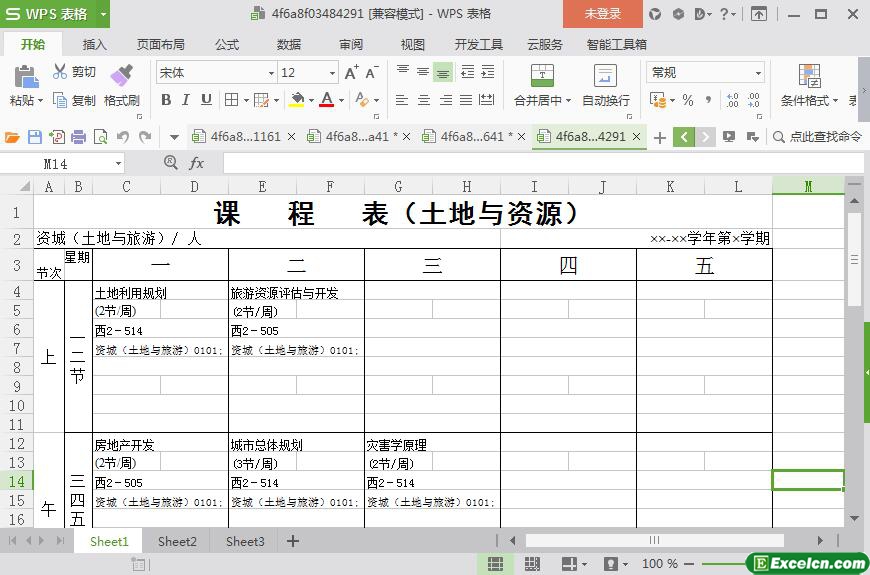The image size is (870, 575).
Task: Click the Cut (剪切) scissors icon
Action: [60, 72]
